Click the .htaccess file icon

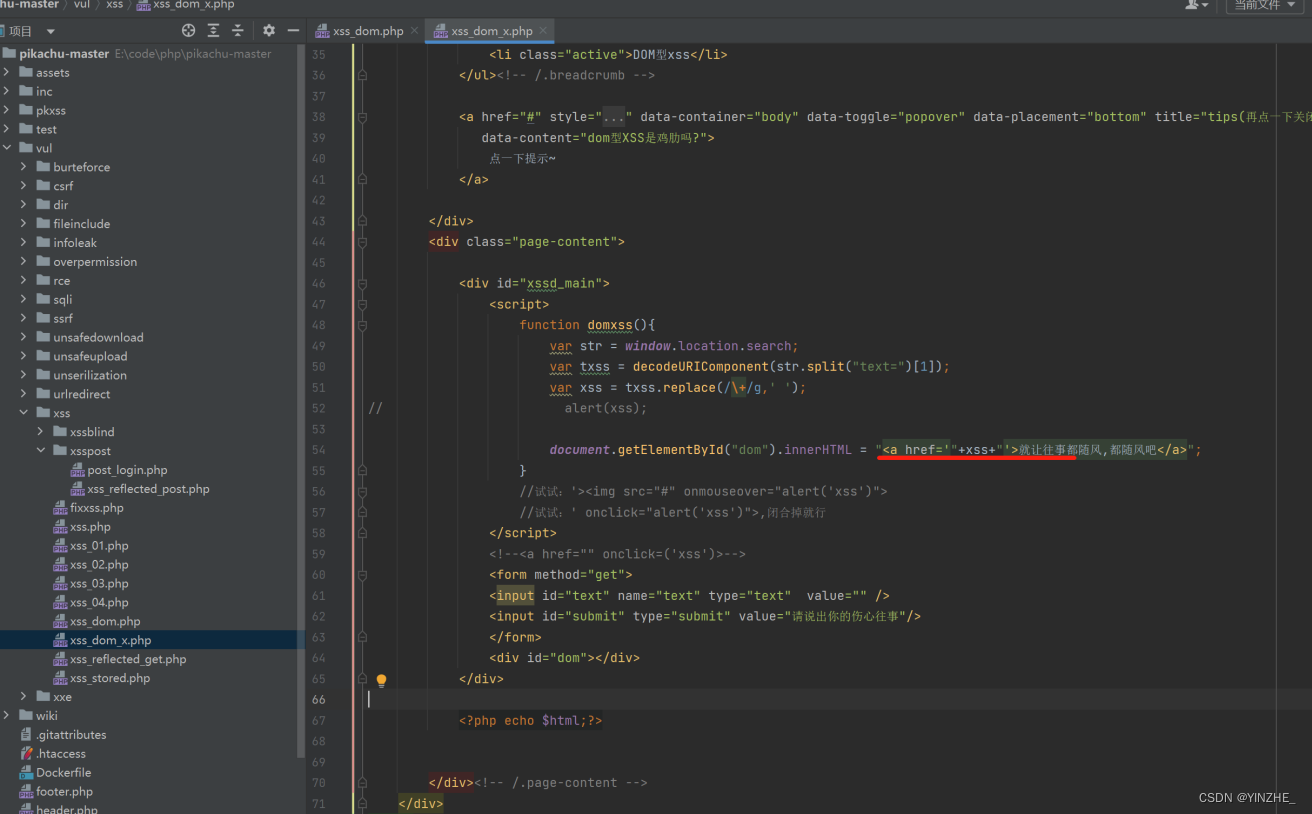[x=26, y=754]
